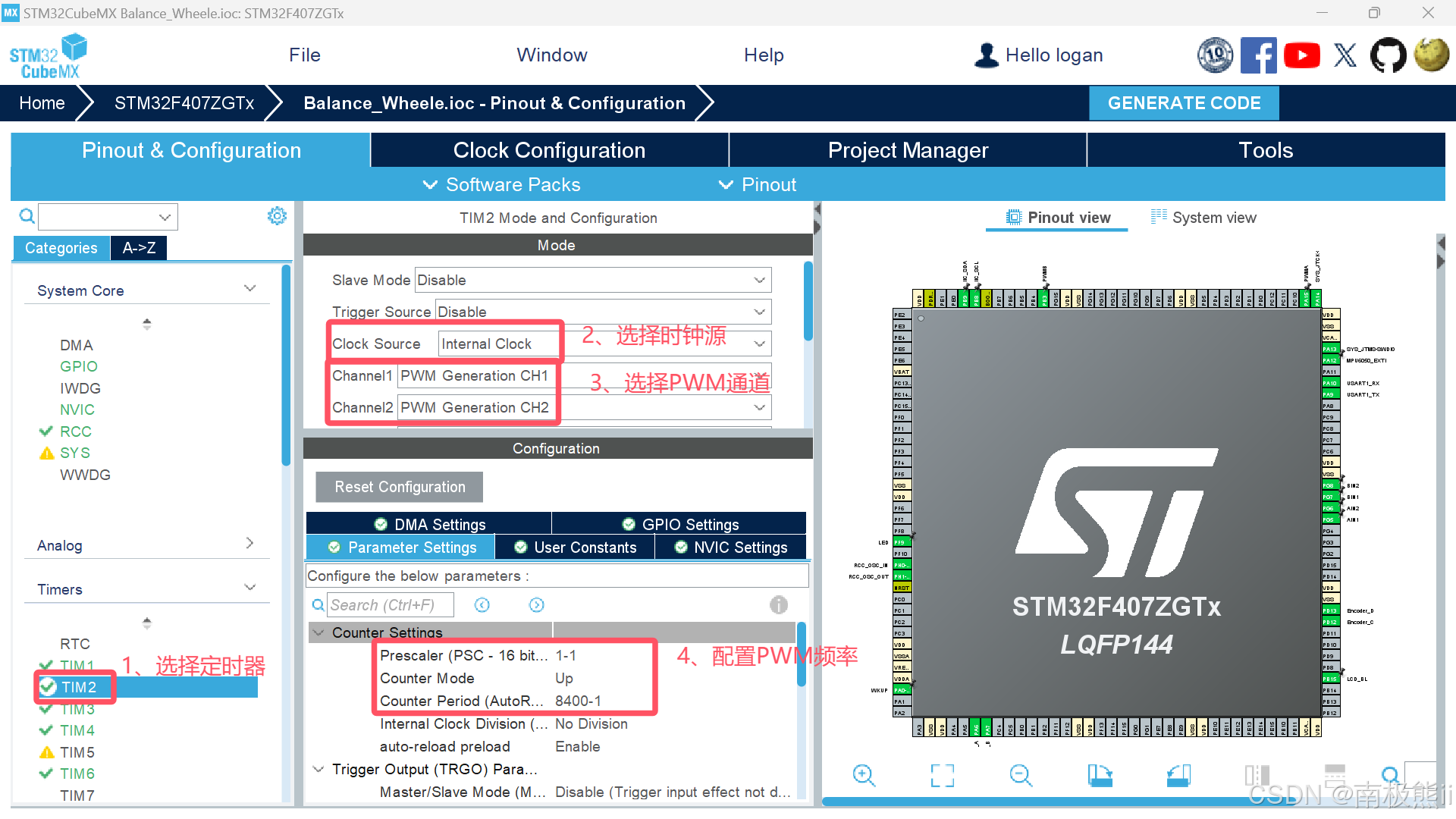Open the peripheral search combo box
This screenshot has height=819, width=1456.
point(108,217)
